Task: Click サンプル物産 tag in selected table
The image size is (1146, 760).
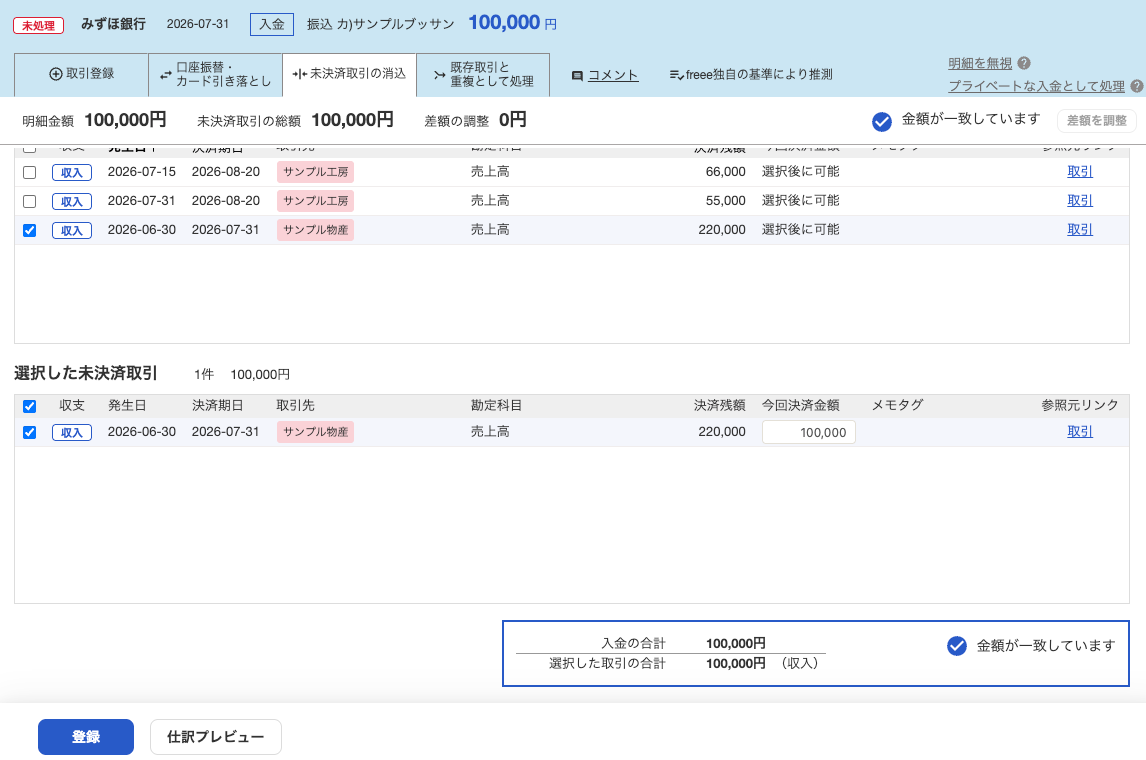Action: tap(315, 432)
